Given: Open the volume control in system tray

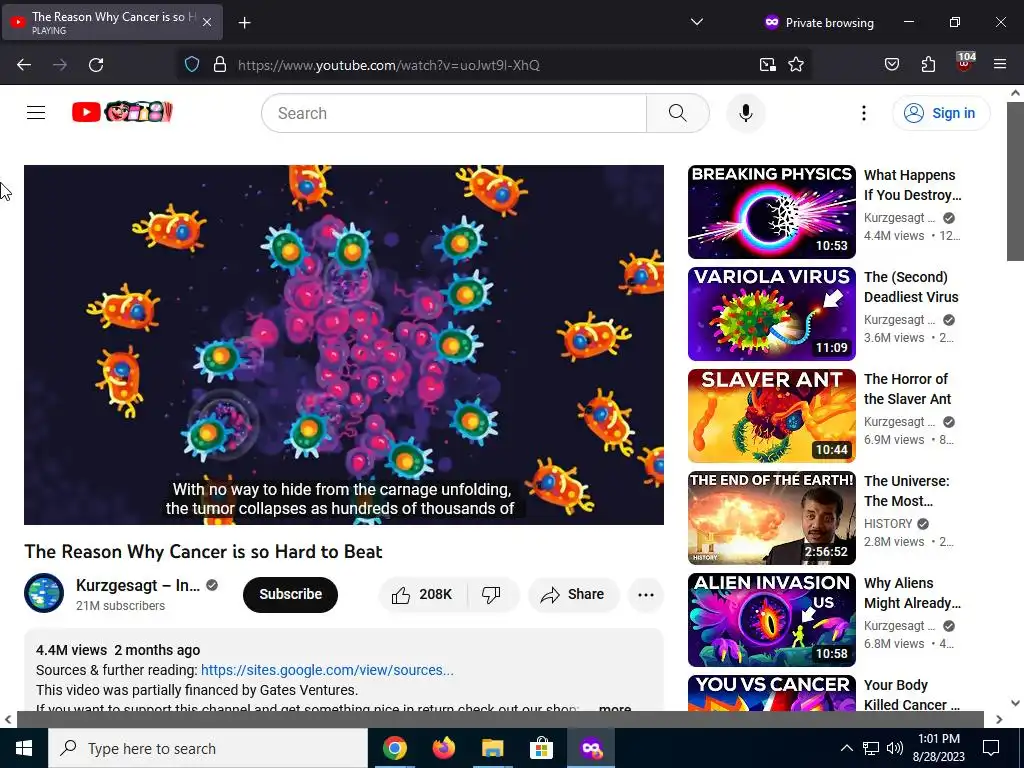Looking at the screenshot, I should click(x=895, y=748).
